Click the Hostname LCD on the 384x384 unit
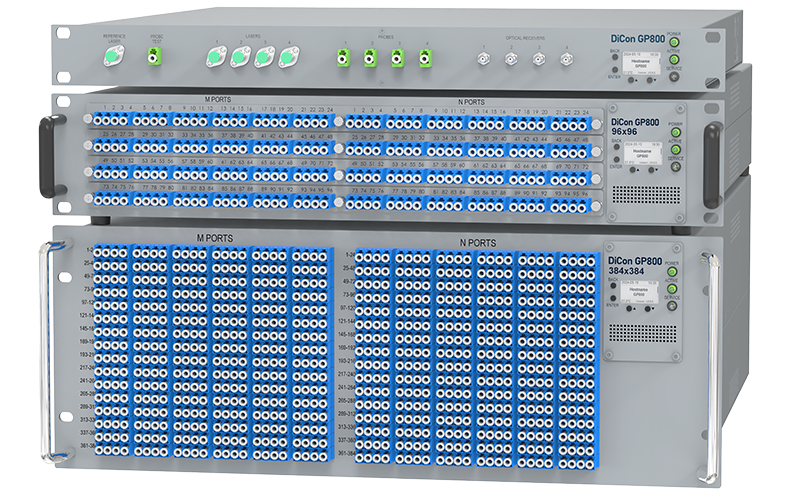This screenshot has width=800, height=500. (639, 292)
